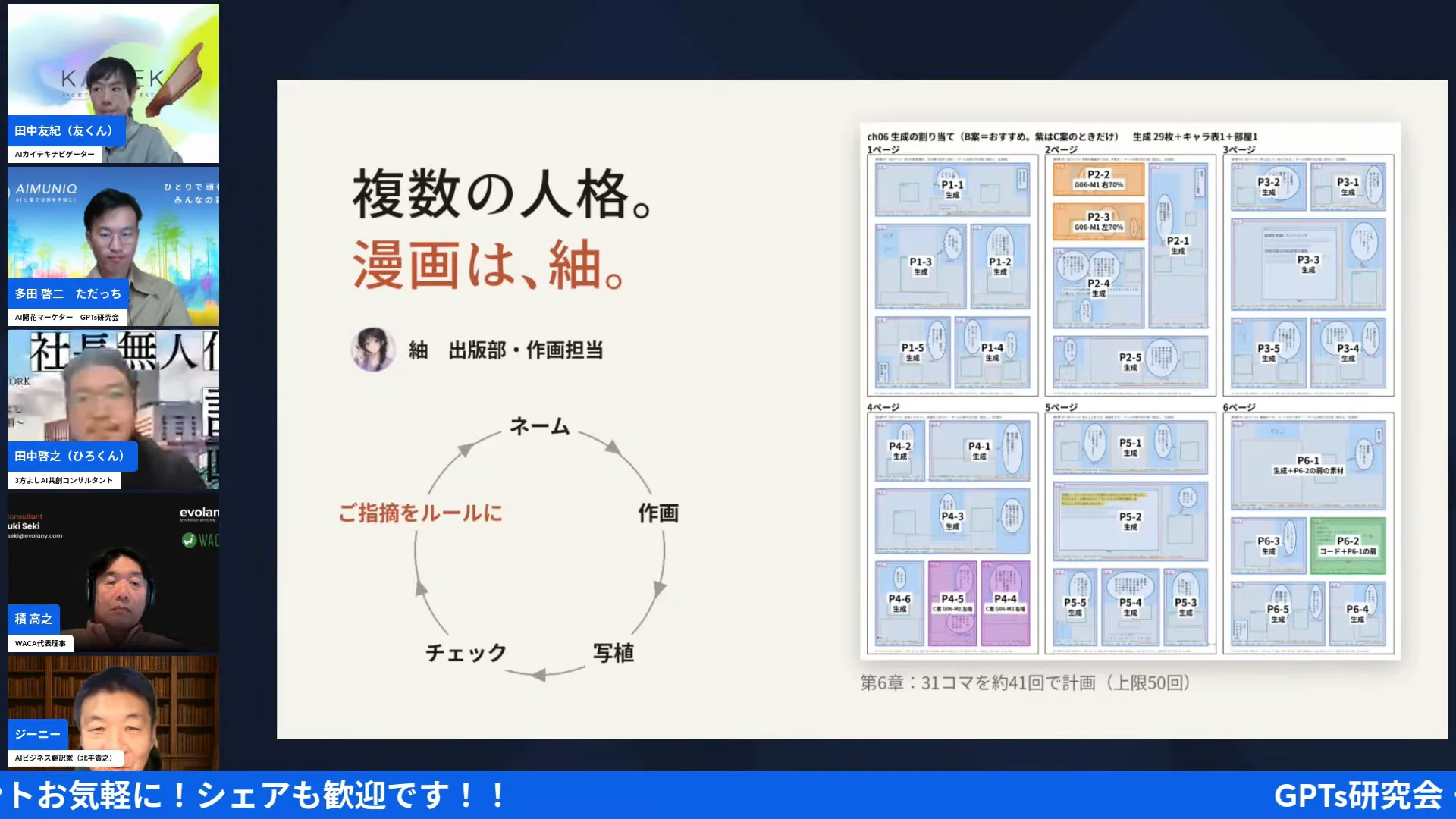
Task: Click 積 高之 video thumbnail
Action: click(x=113, y=573)
